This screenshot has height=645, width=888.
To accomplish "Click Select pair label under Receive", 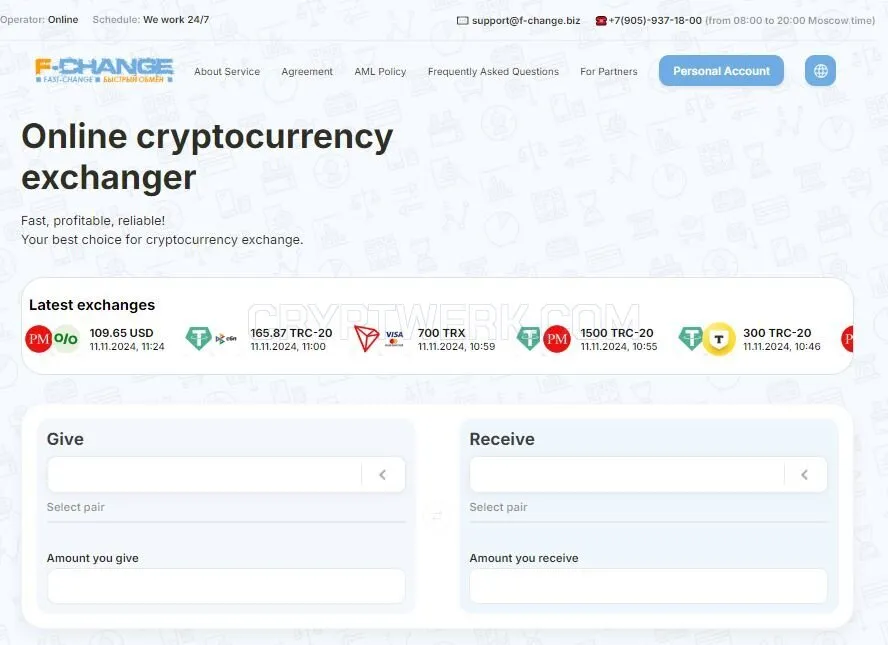I will pyautogui.click(x=498, y=507).
